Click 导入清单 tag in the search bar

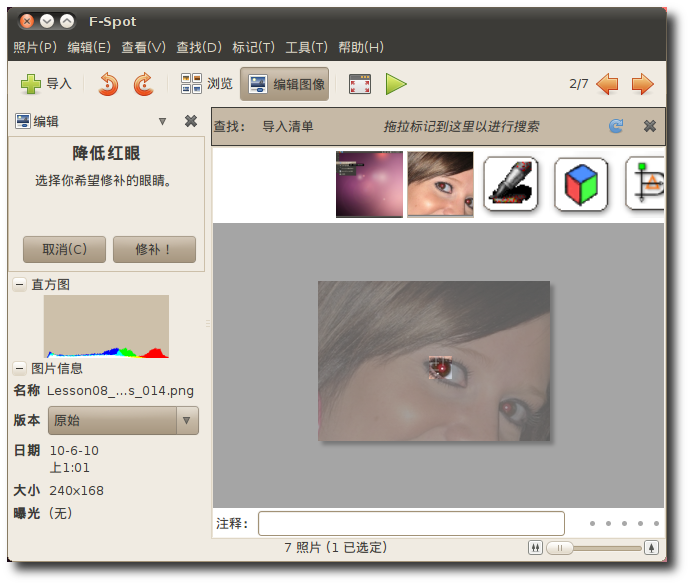(x=288, y=127)
